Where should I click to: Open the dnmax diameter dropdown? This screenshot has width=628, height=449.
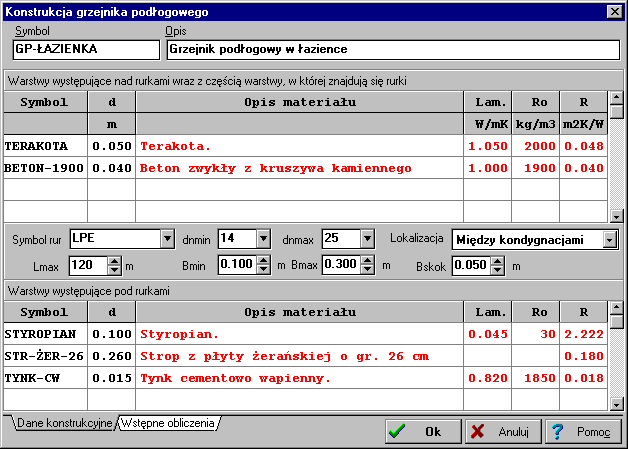tap(368, 239)
